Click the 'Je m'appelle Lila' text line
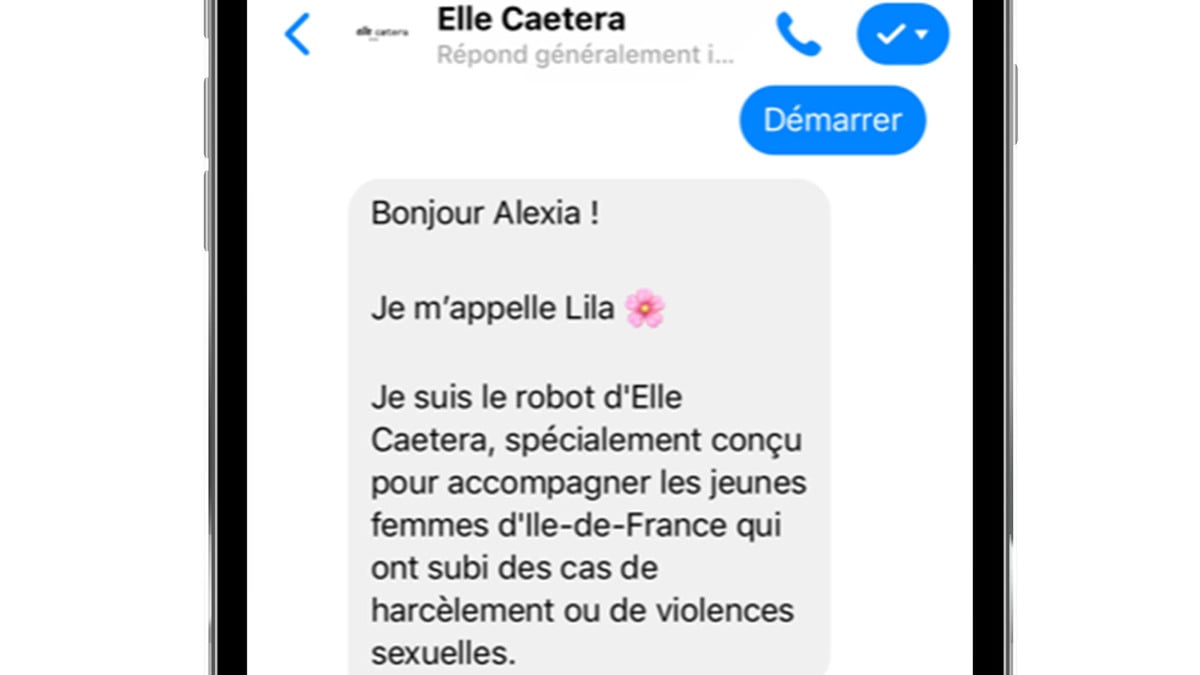The image size is (1200, 675). click(x=492, y=309)
